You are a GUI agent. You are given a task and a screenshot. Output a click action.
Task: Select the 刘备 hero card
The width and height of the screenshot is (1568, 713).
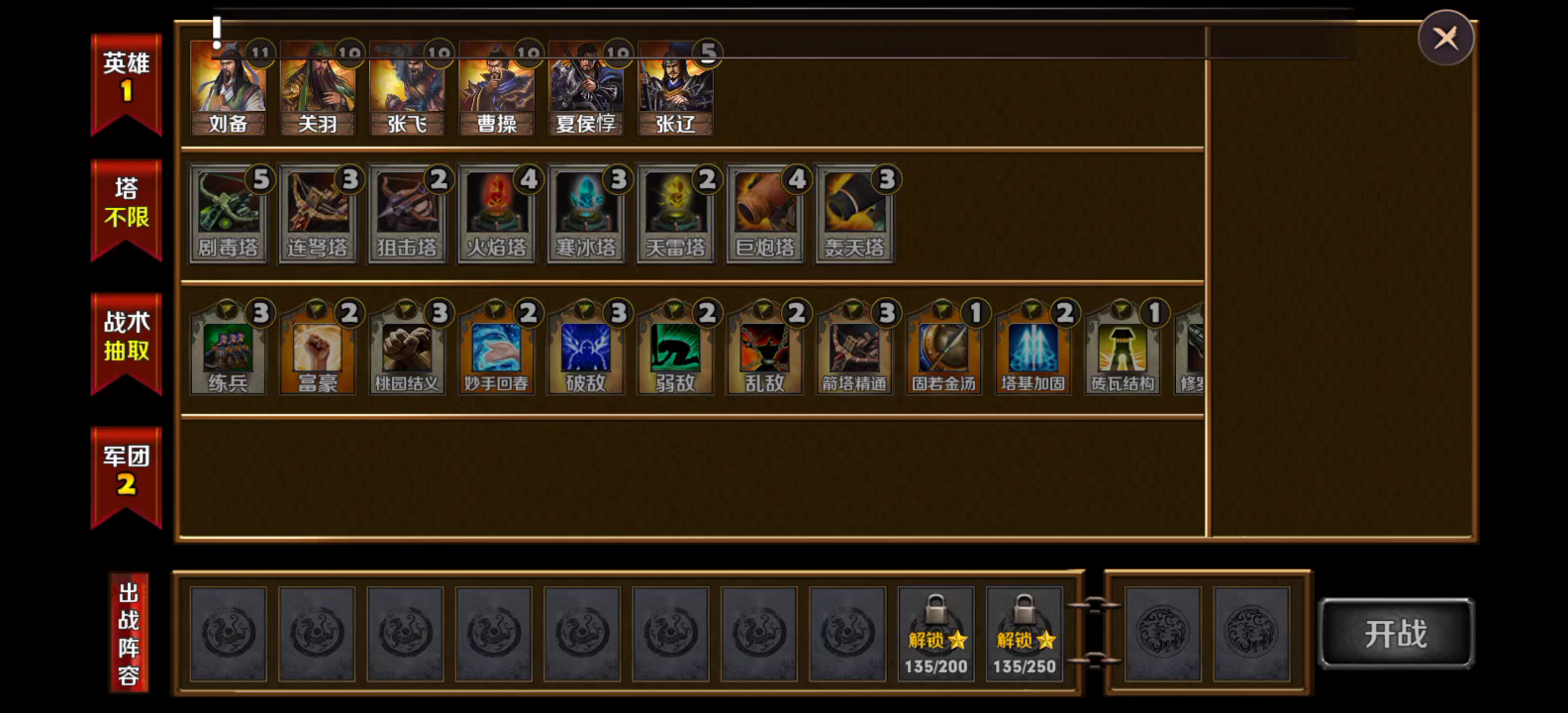[228, 88]
